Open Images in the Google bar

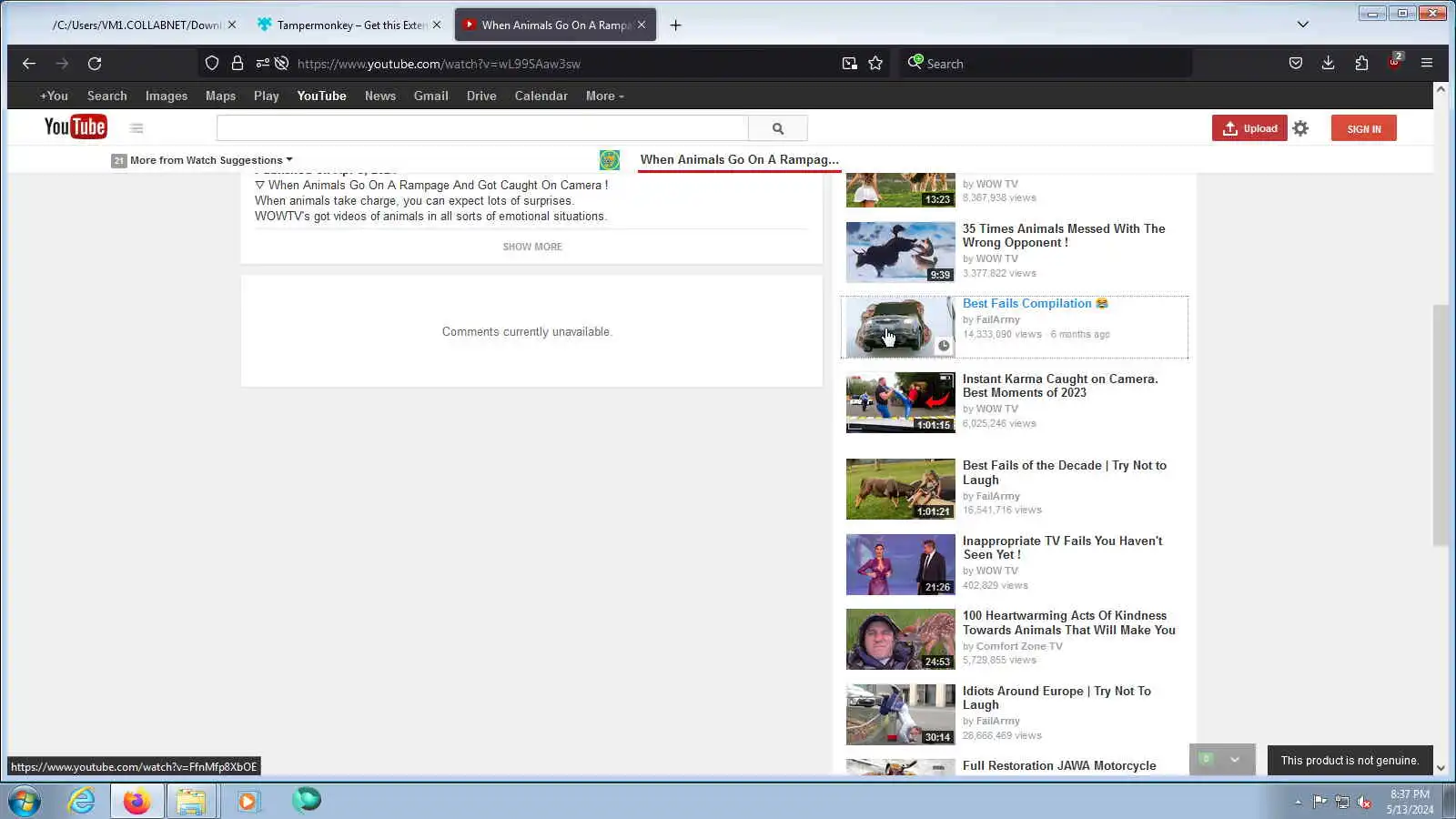point(167,96)
